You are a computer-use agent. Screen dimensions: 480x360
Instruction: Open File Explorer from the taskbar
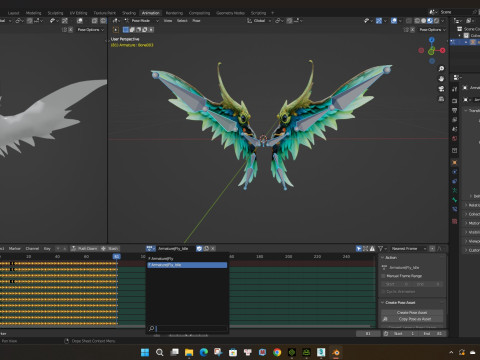point(189,352)
